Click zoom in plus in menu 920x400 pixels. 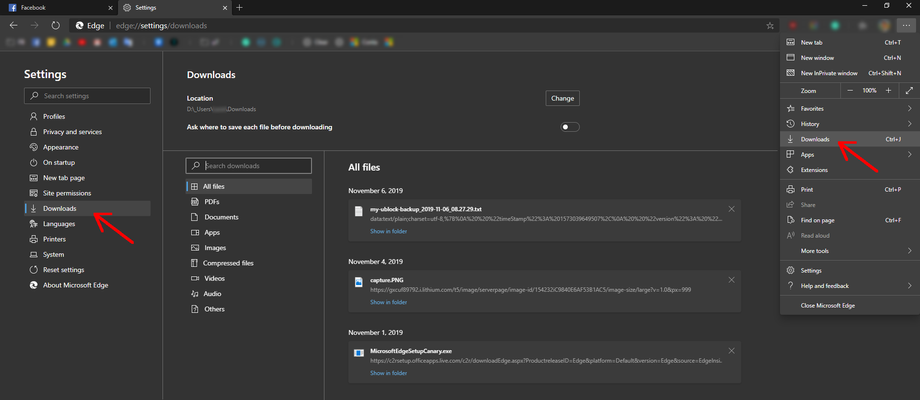coord(888,91)
